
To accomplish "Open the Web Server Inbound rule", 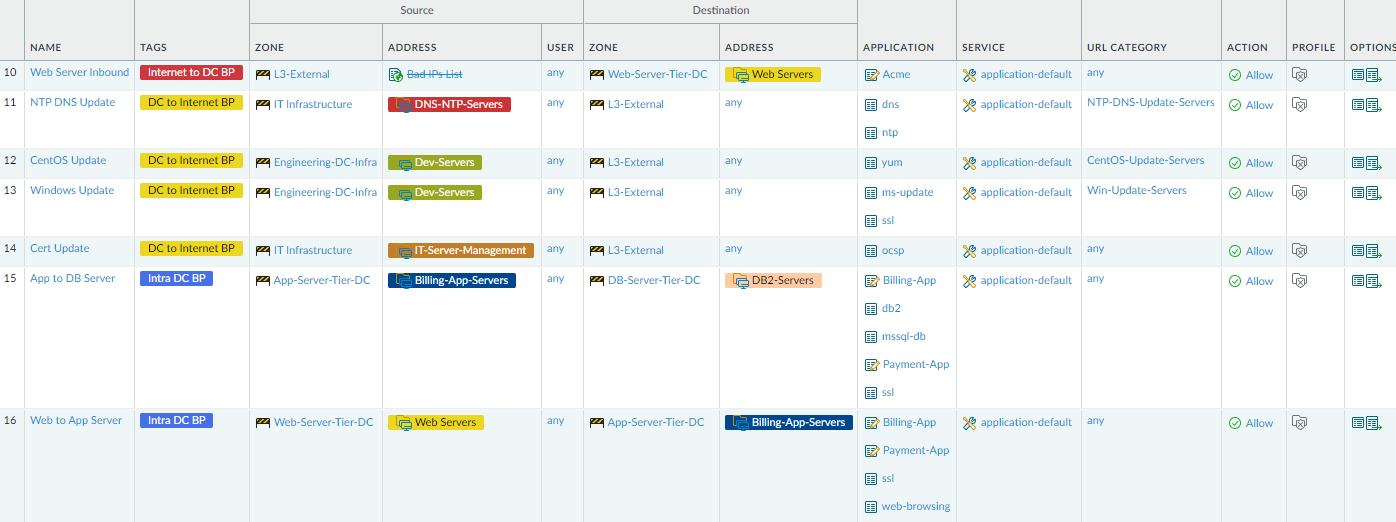I will 79,72.
